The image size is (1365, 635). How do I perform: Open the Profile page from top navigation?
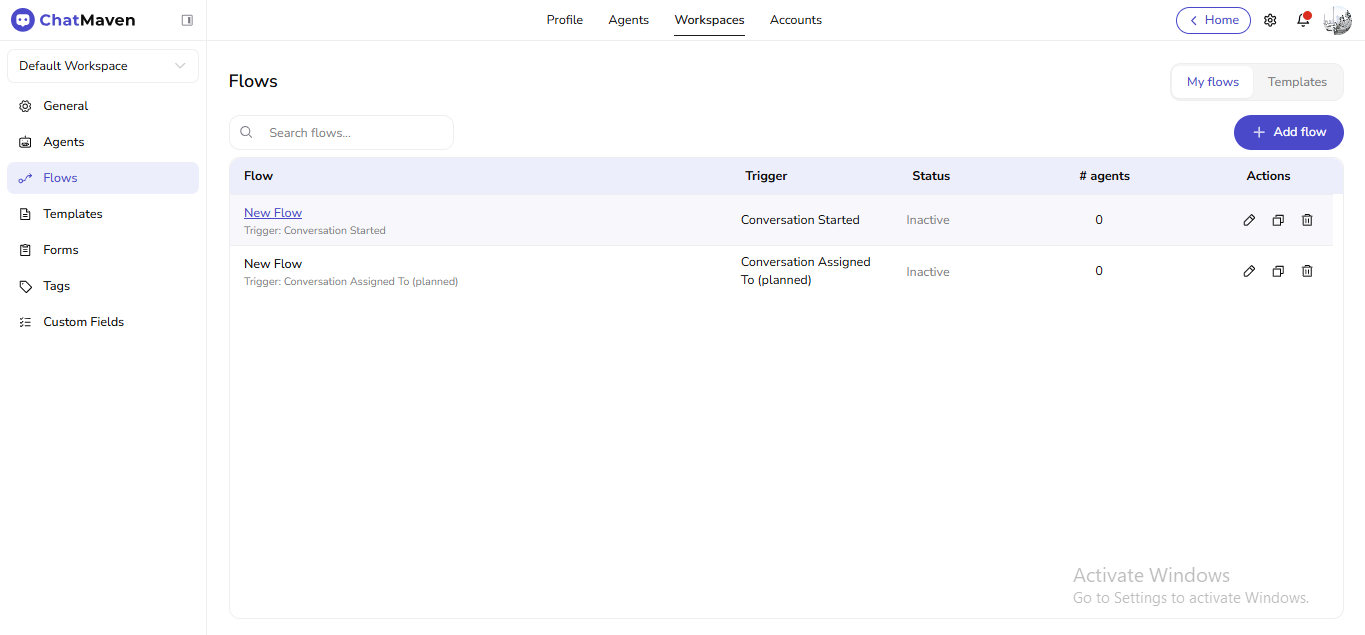[x=564, y=19]
